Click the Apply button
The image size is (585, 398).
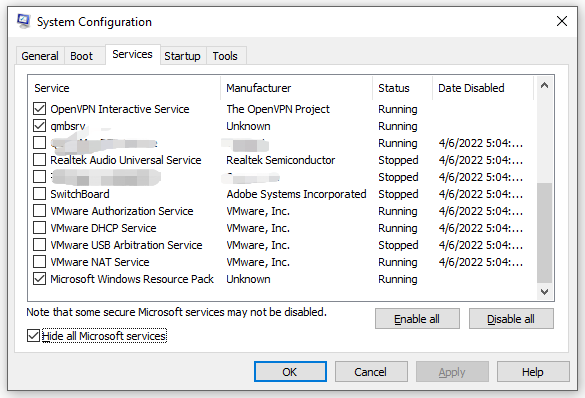(452, 372)
